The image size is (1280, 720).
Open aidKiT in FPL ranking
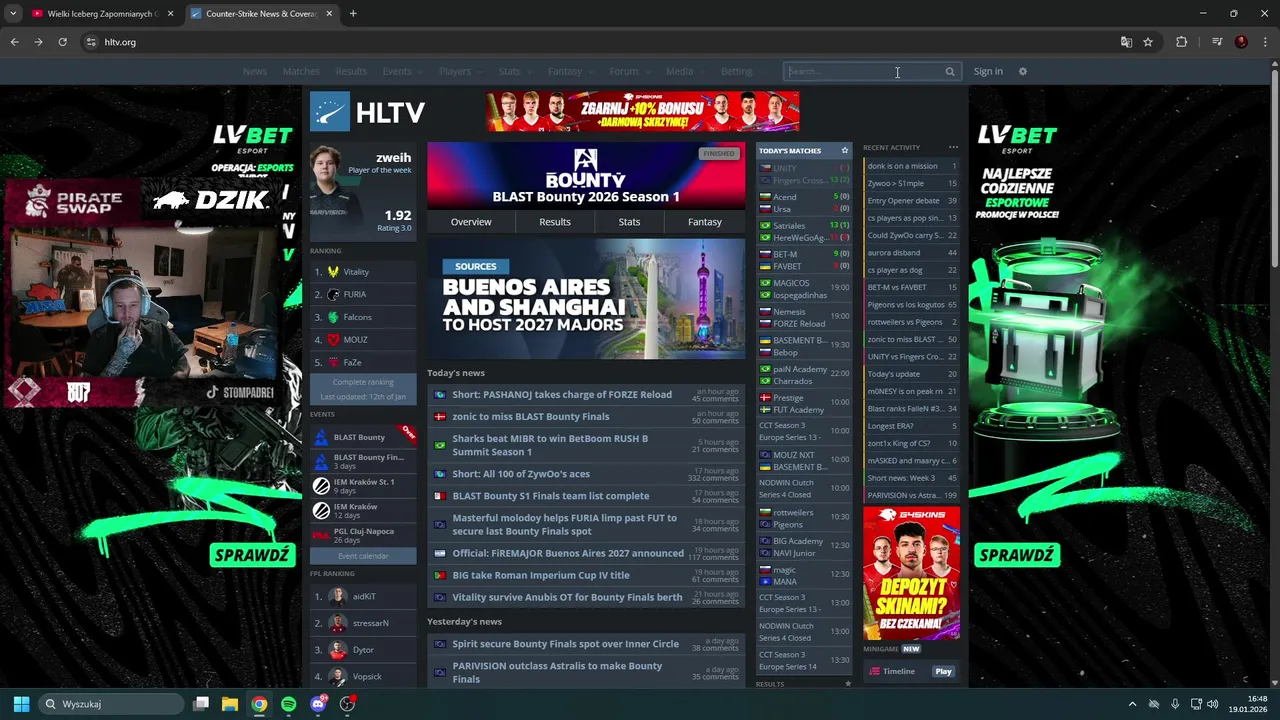point(363,597)
